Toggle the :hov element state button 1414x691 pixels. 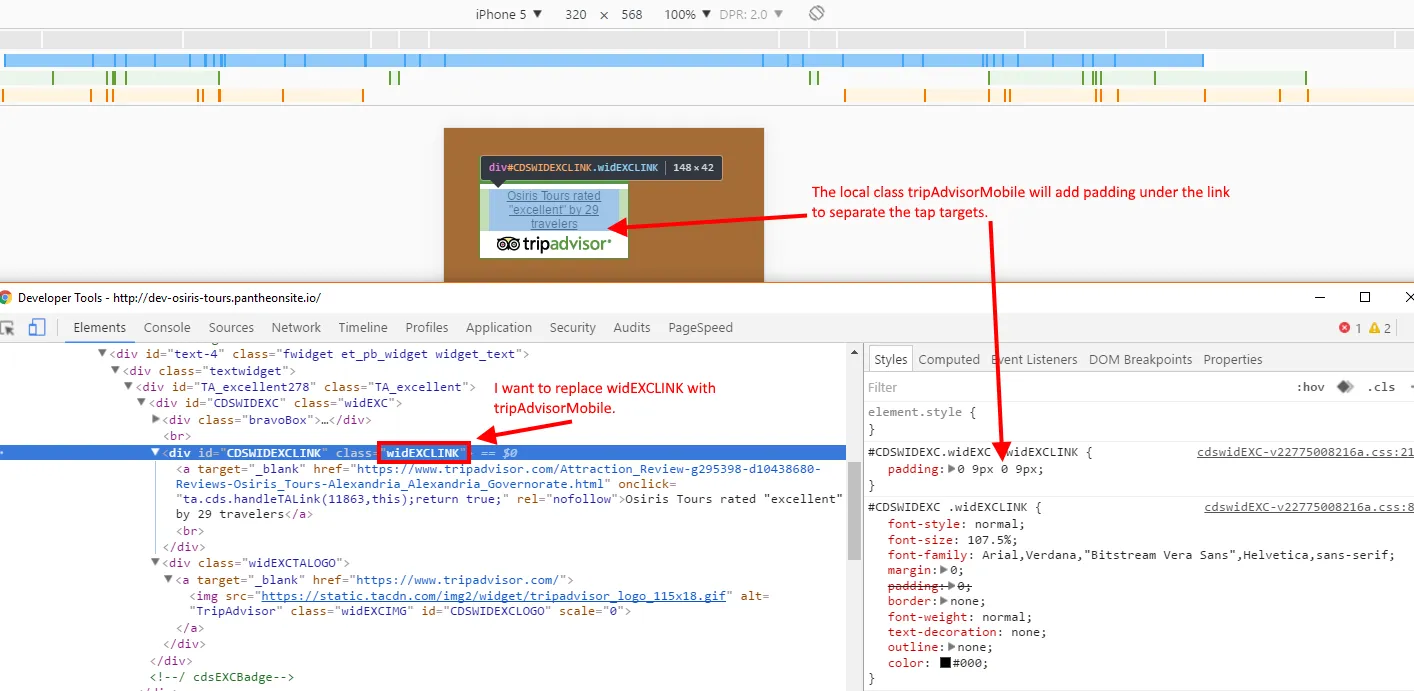click(x=1311, y=387)
